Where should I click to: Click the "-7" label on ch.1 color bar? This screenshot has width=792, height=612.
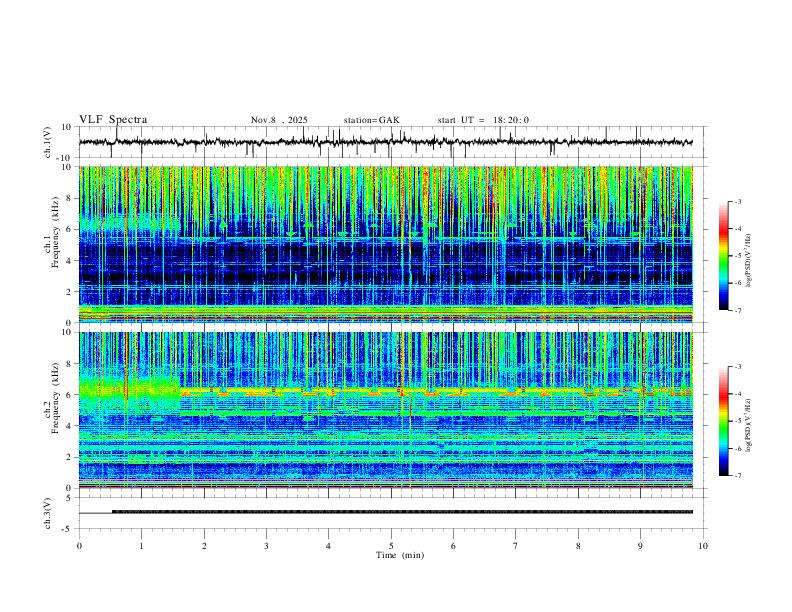click(x=737, y=310)
